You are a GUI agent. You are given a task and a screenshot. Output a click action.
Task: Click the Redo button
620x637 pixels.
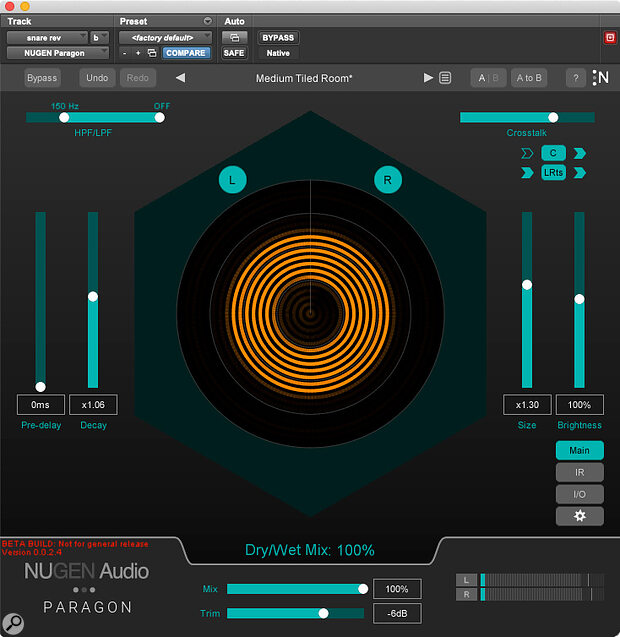[x=138, y=78]
